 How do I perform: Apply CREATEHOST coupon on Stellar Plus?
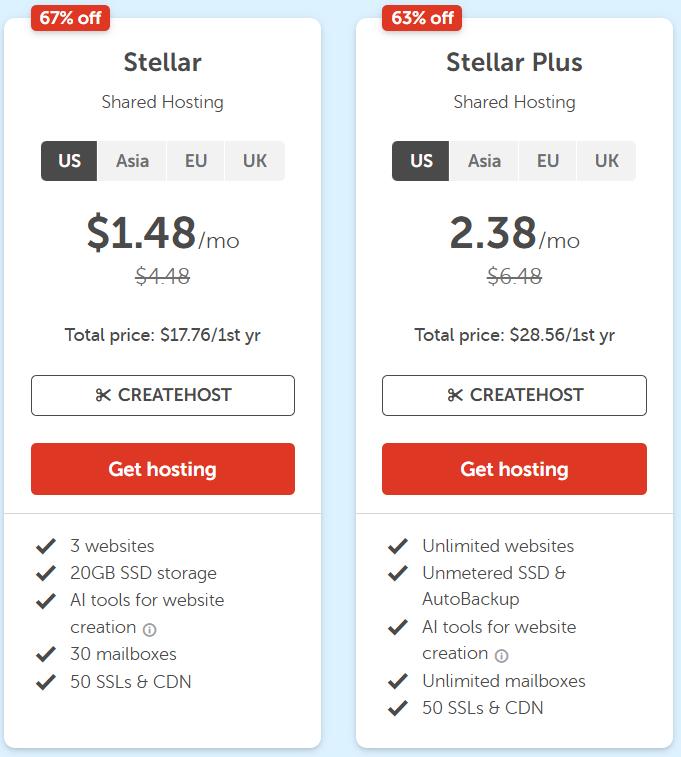[x=514, y=395]
